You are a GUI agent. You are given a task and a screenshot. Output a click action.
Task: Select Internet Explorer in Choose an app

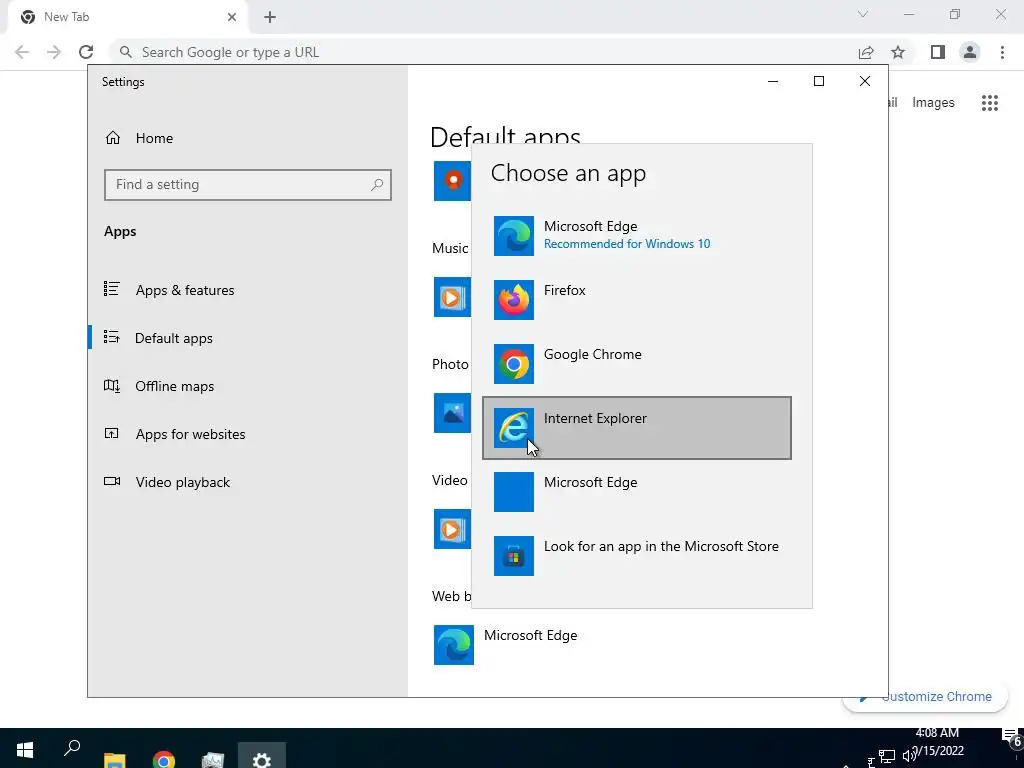click(637, 428)
